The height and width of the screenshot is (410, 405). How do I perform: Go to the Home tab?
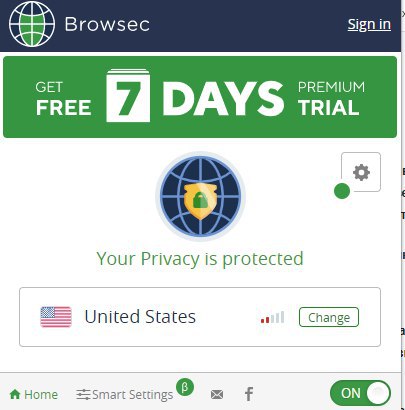click(34, 394)
